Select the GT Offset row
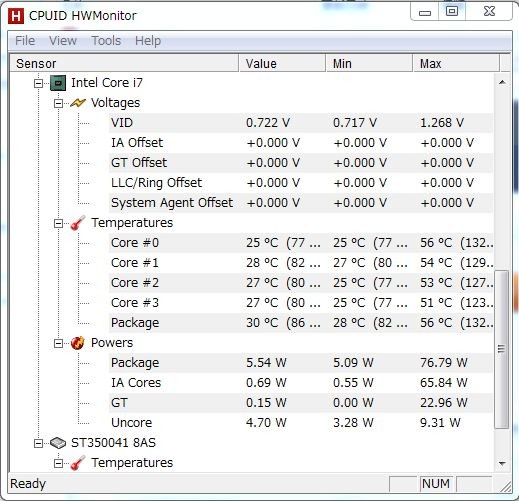 tap(301, 163)
